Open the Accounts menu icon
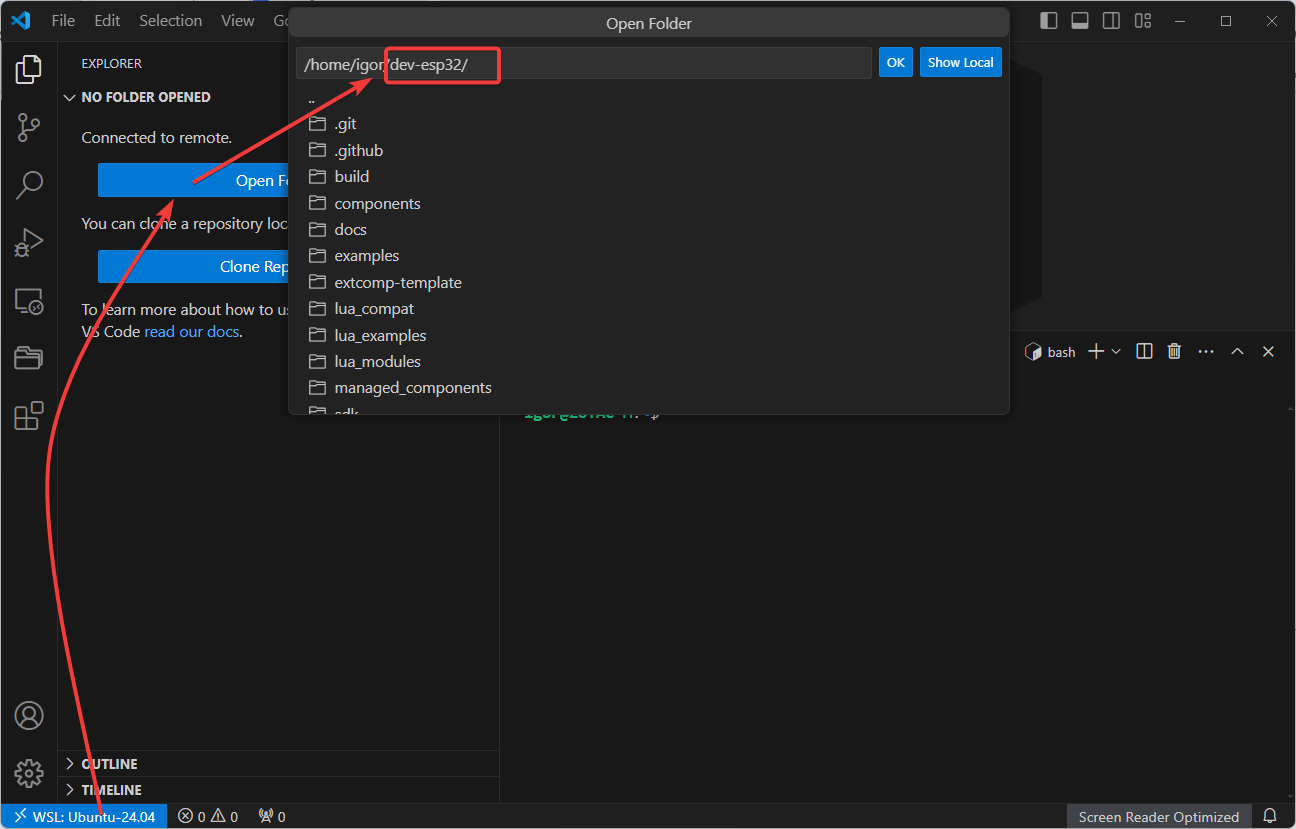 (x=29, y=715)
